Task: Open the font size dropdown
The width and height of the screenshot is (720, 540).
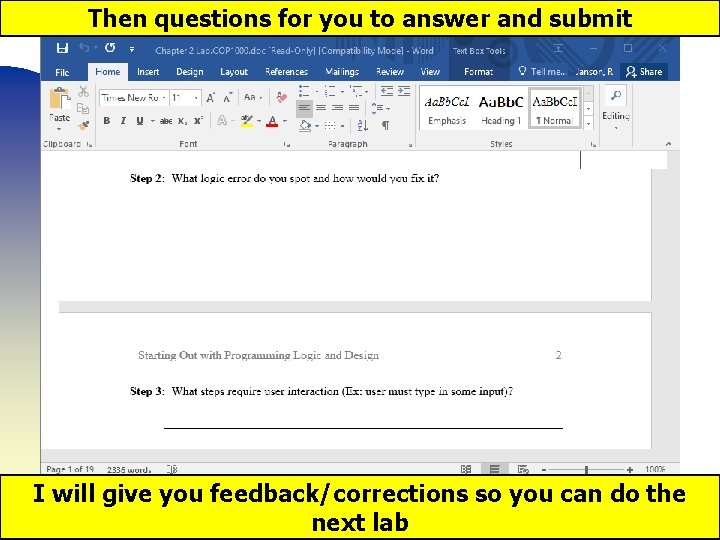Action: coord(196,98)
